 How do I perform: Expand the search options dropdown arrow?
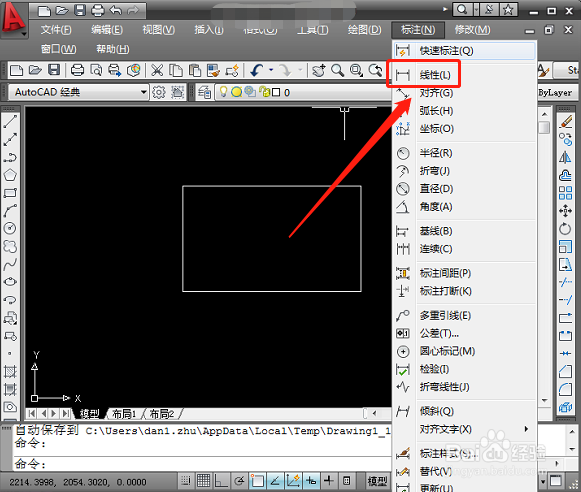coord(477,10)
